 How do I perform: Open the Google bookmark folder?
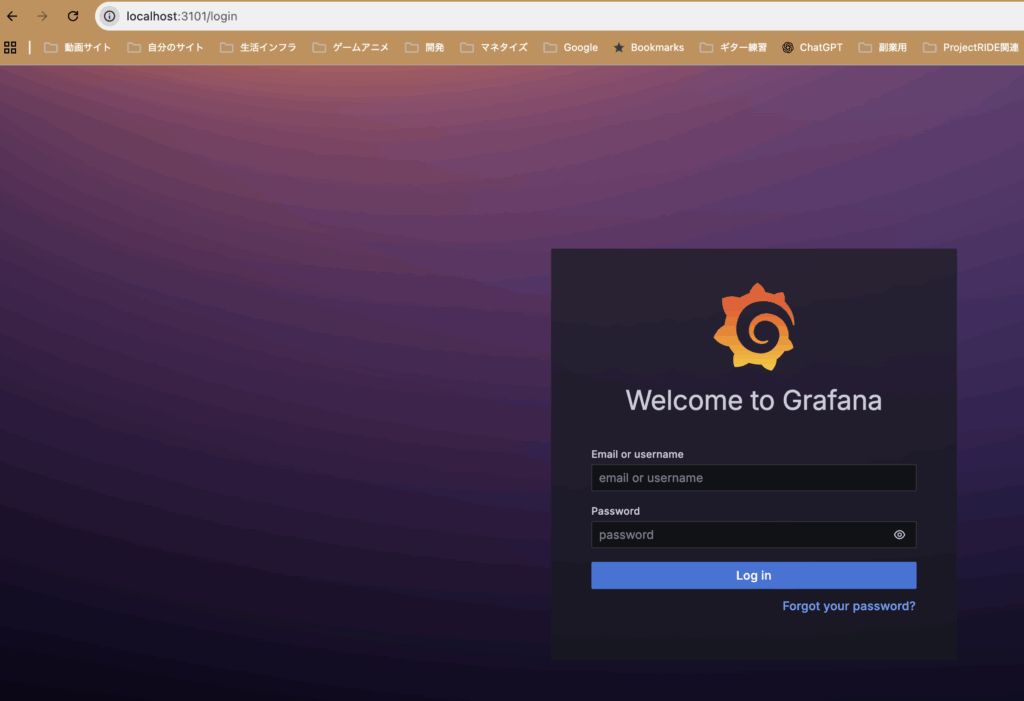pos(570,47)
